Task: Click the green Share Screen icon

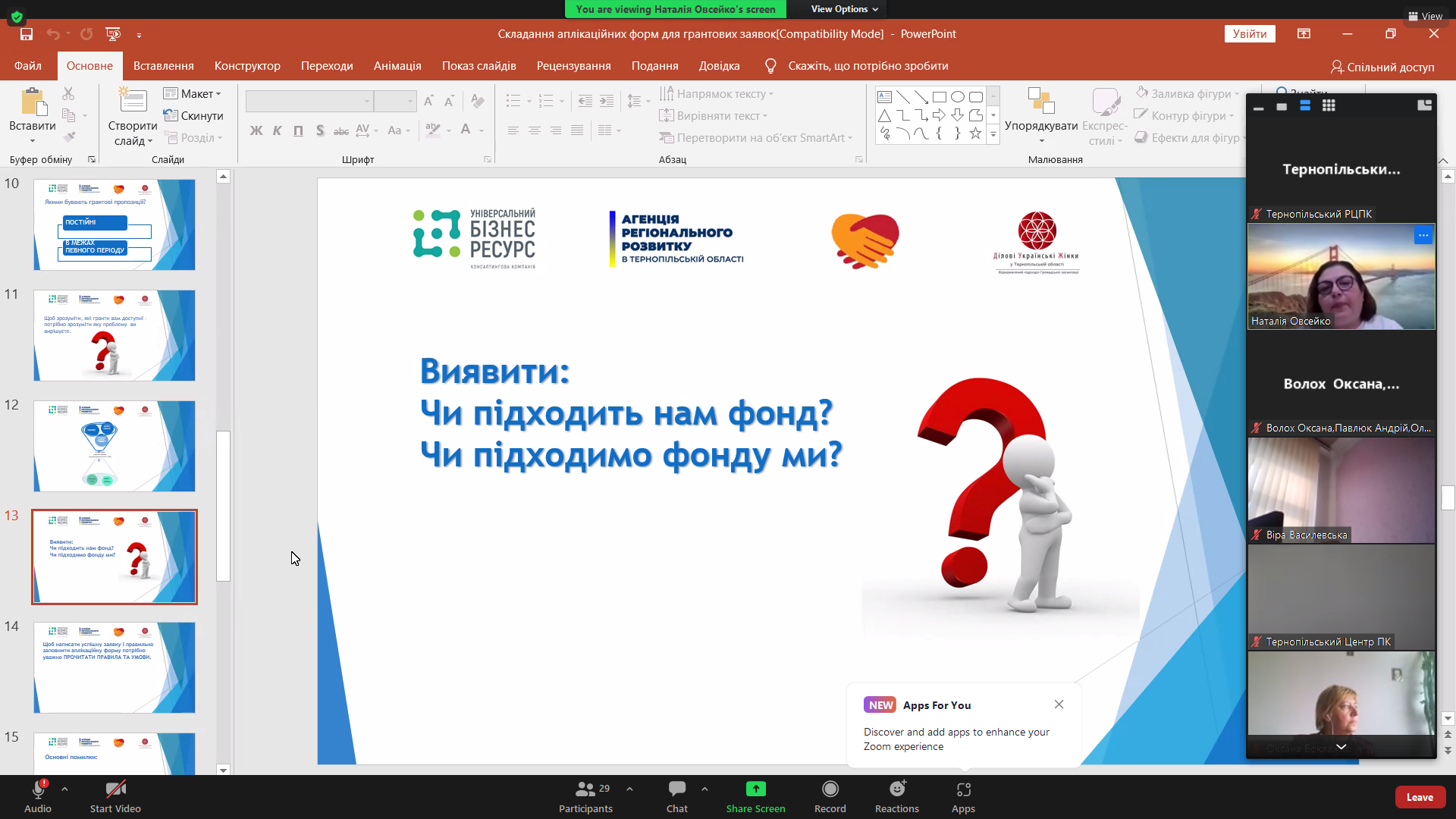Action: 756,789
